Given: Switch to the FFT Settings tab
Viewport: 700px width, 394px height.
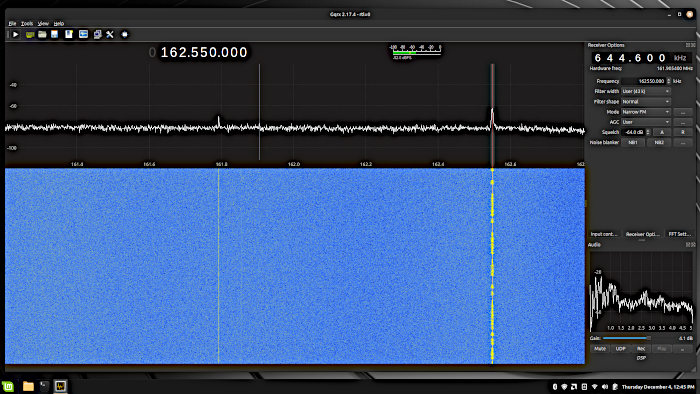Looking at the screenshot, I should tap(679, 234).
